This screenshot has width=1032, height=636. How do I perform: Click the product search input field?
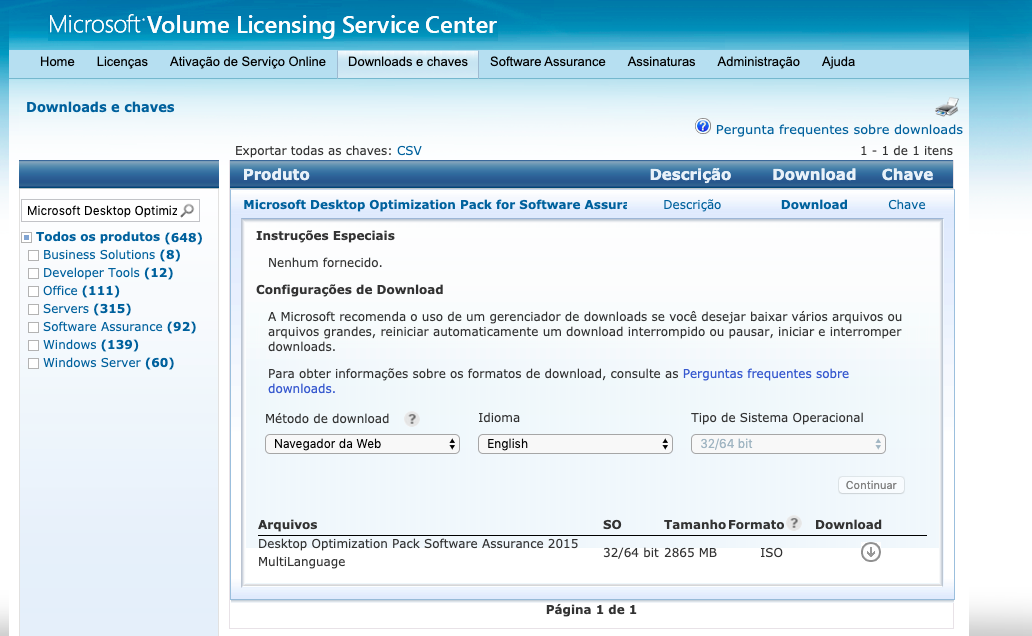101,211
